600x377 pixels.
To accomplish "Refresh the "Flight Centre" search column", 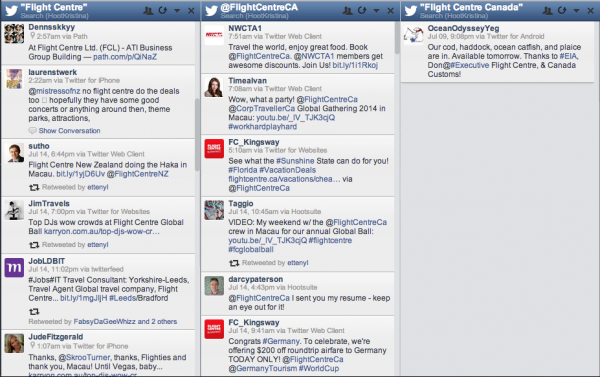I will (x=163, y=10).
